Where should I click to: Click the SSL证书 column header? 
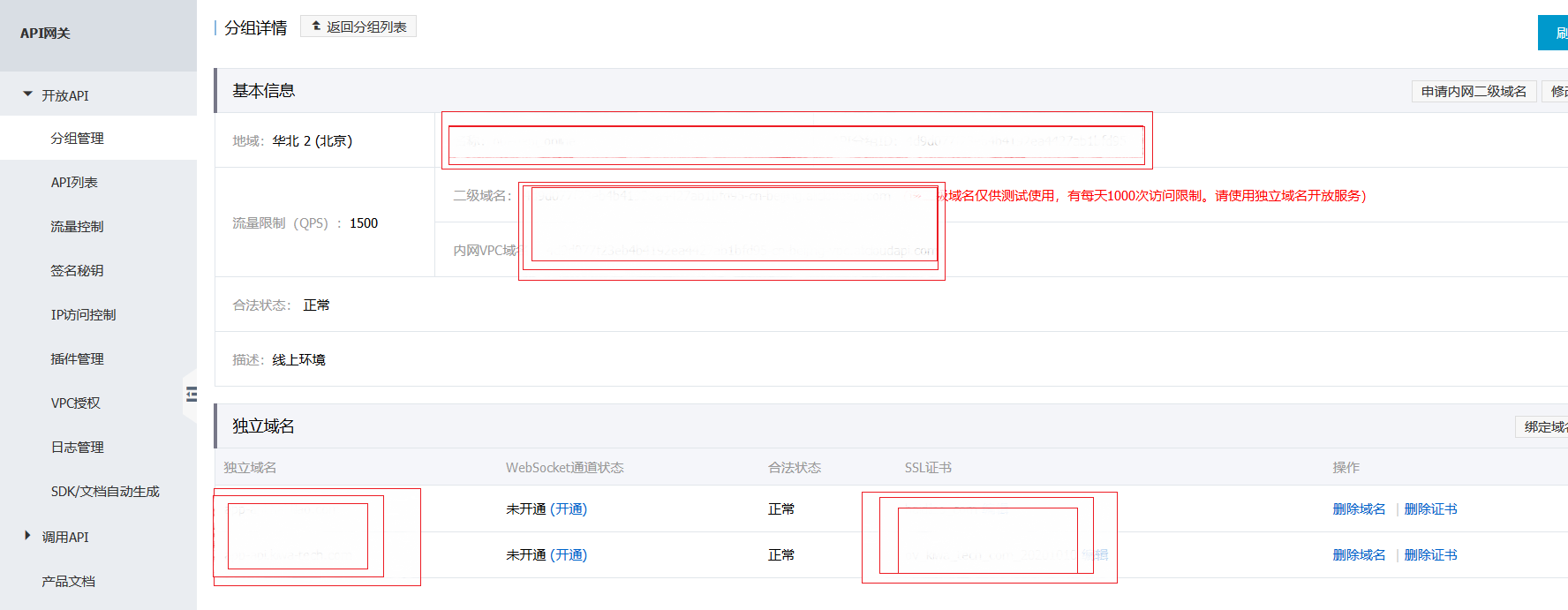tap(928, 468)
